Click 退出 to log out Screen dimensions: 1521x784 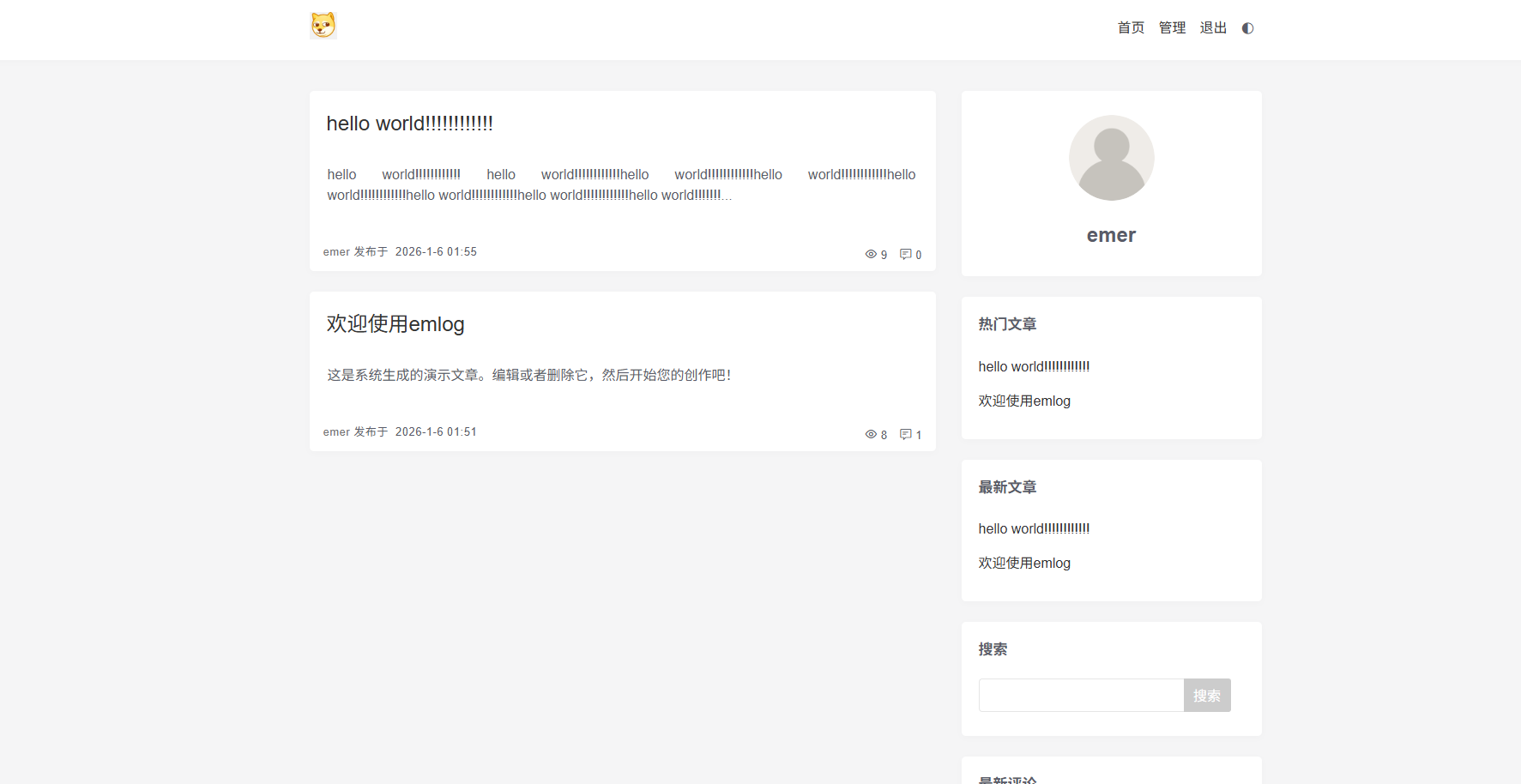[1213, 28]
